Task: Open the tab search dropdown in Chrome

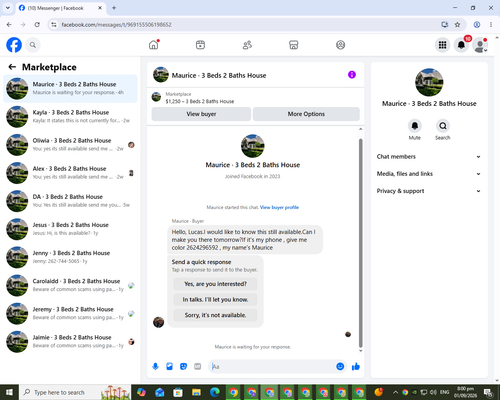Action: pos(8,8)
